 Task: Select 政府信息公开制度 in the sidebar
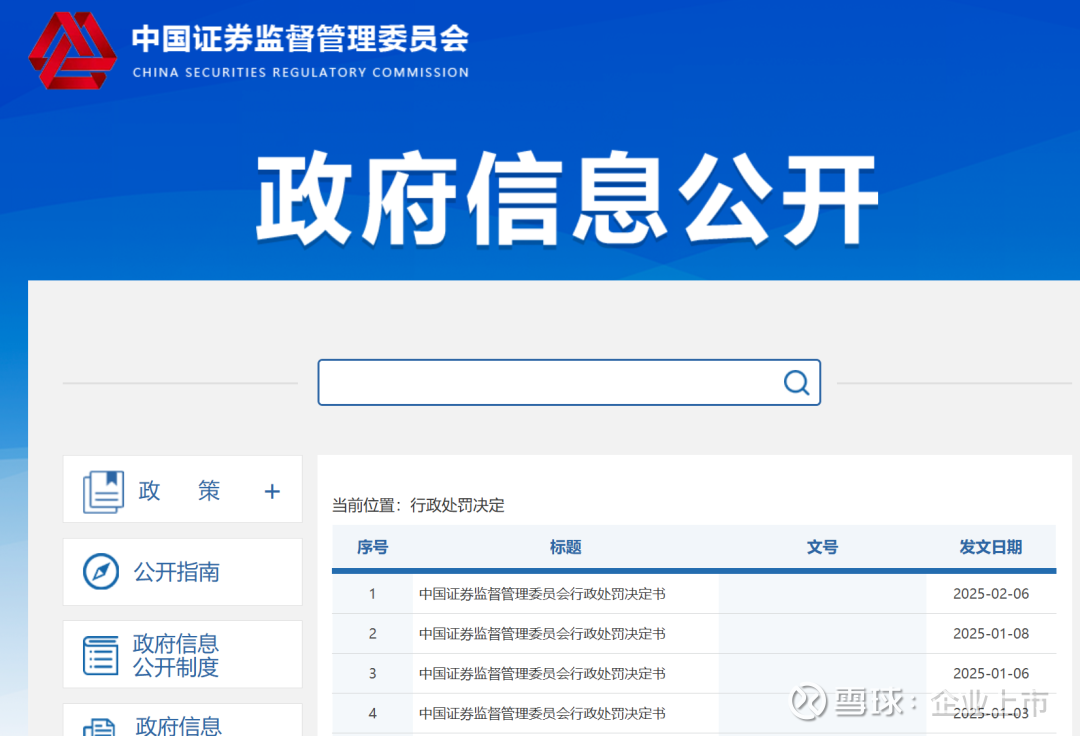point(177,654)
